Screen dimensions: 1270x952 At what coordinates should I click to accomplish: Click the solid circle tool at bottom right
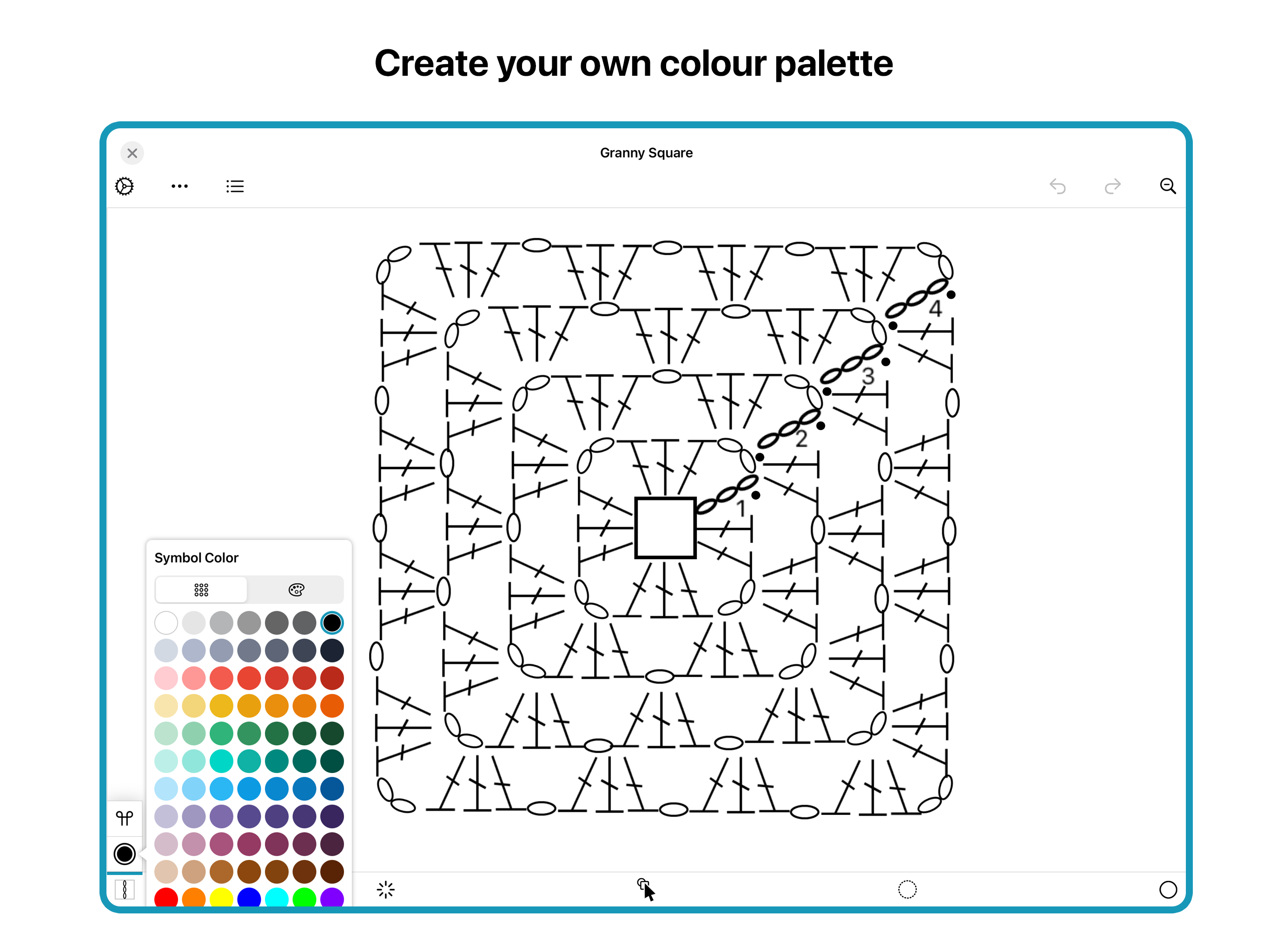click(1168, 889)
